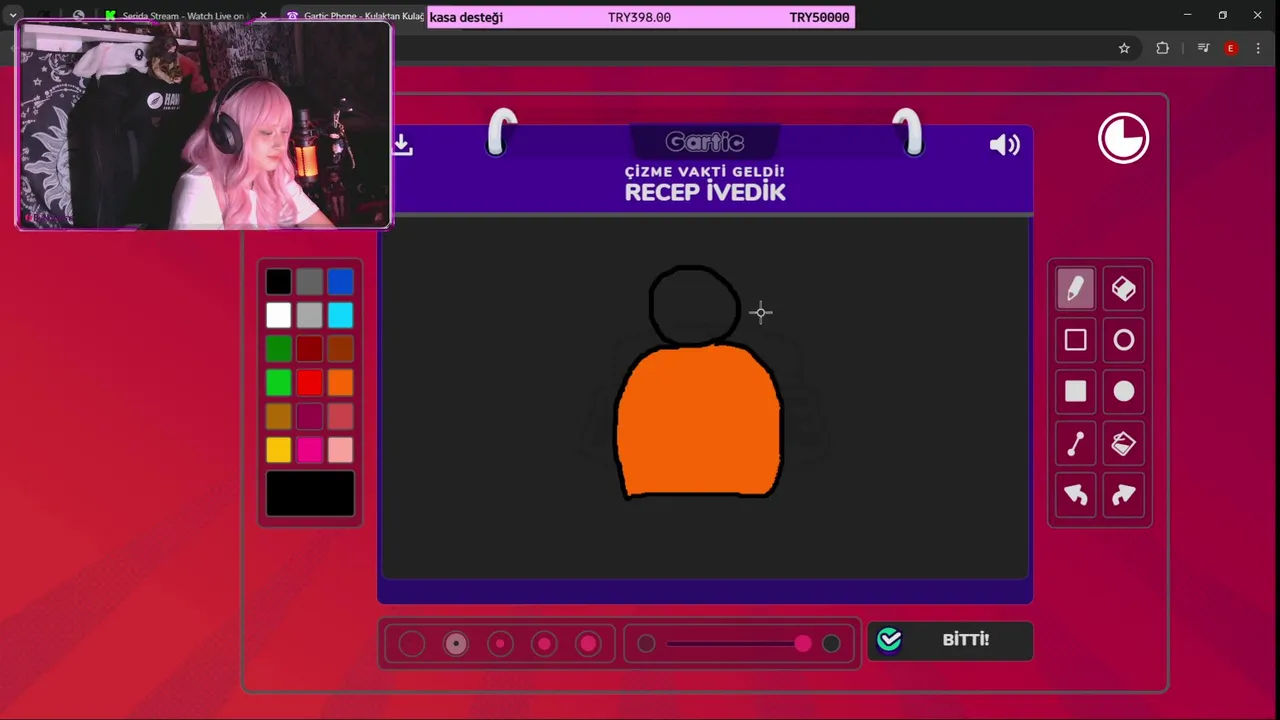The width and height of the screenshot is (1280, 720).
Task: Pick the salmon color swatch
Action: point(341,416)
